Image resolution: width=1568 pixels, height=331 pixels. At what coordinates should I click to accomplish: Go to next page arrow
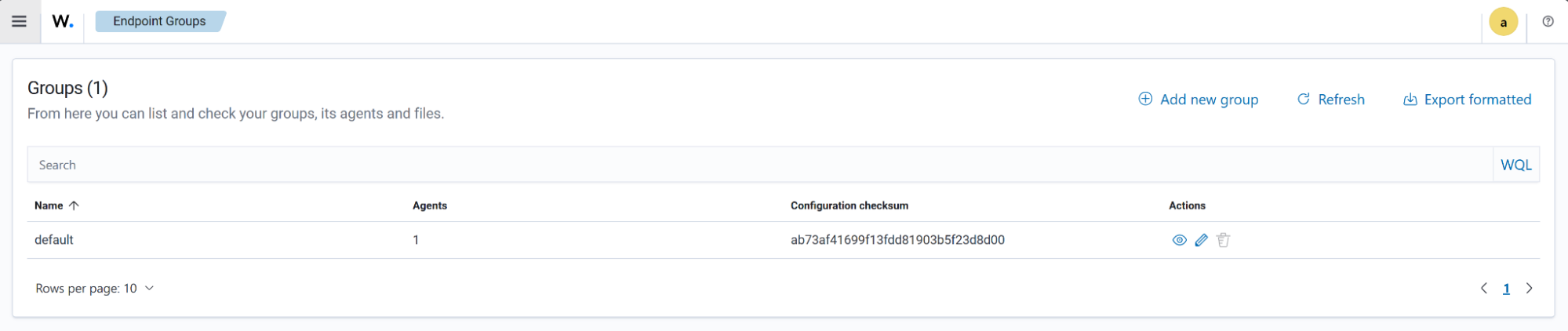tap(1529, 289)
